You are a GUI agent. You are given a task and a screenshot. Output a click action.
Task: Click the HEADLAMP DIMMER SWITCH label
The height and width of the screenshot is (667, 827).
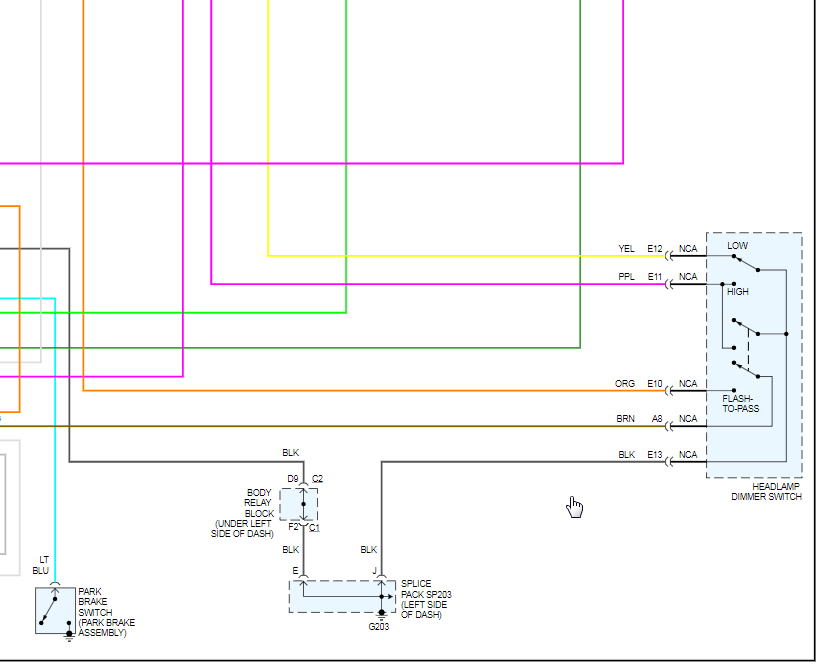click(x=766, y=491)
